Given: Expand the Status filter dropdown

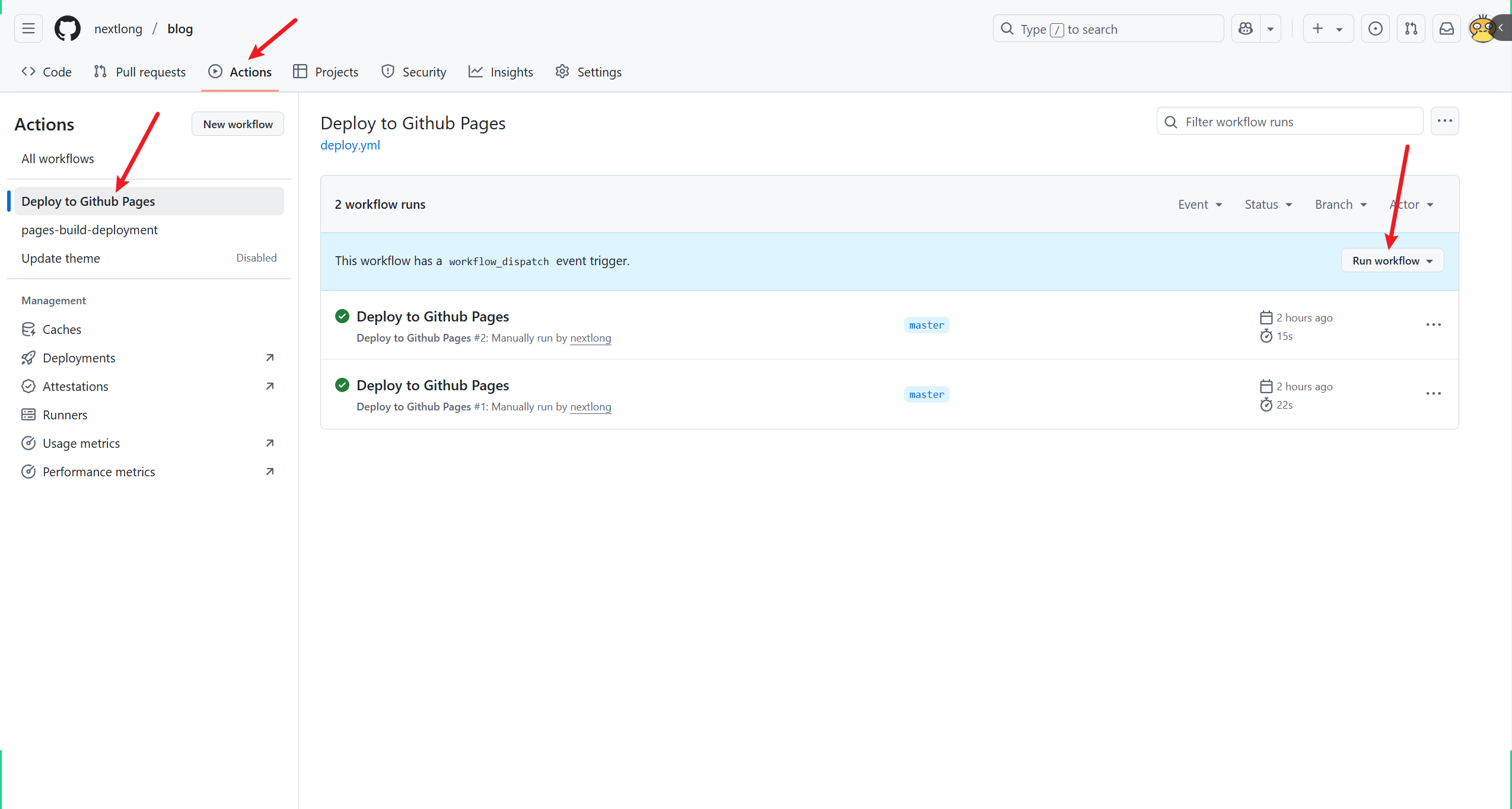Looking at the screenshot, I should pyautogui.click(x=1268, y=205).
